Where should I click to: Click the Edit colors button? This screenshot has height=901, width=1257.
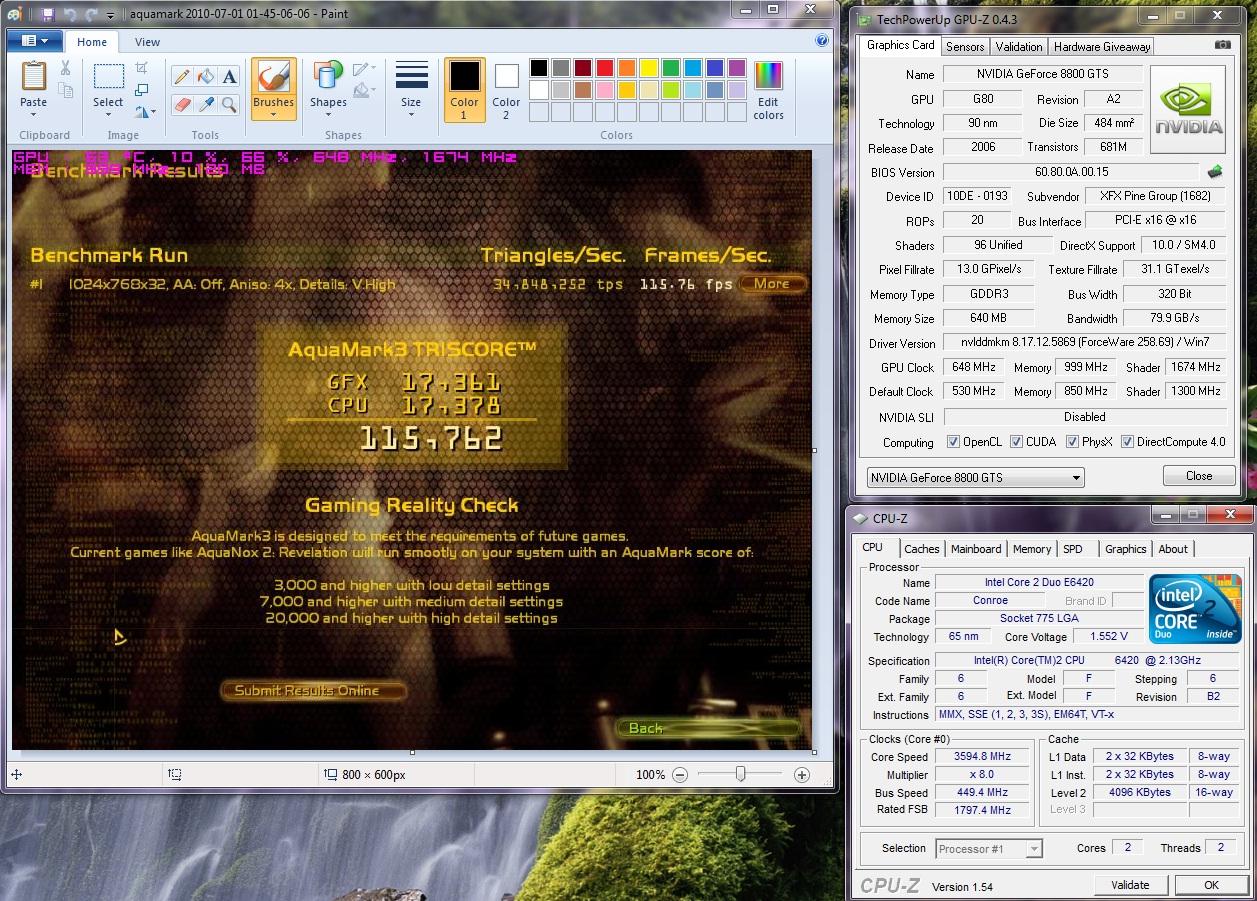pyautogui.click(x=768, y=89)
